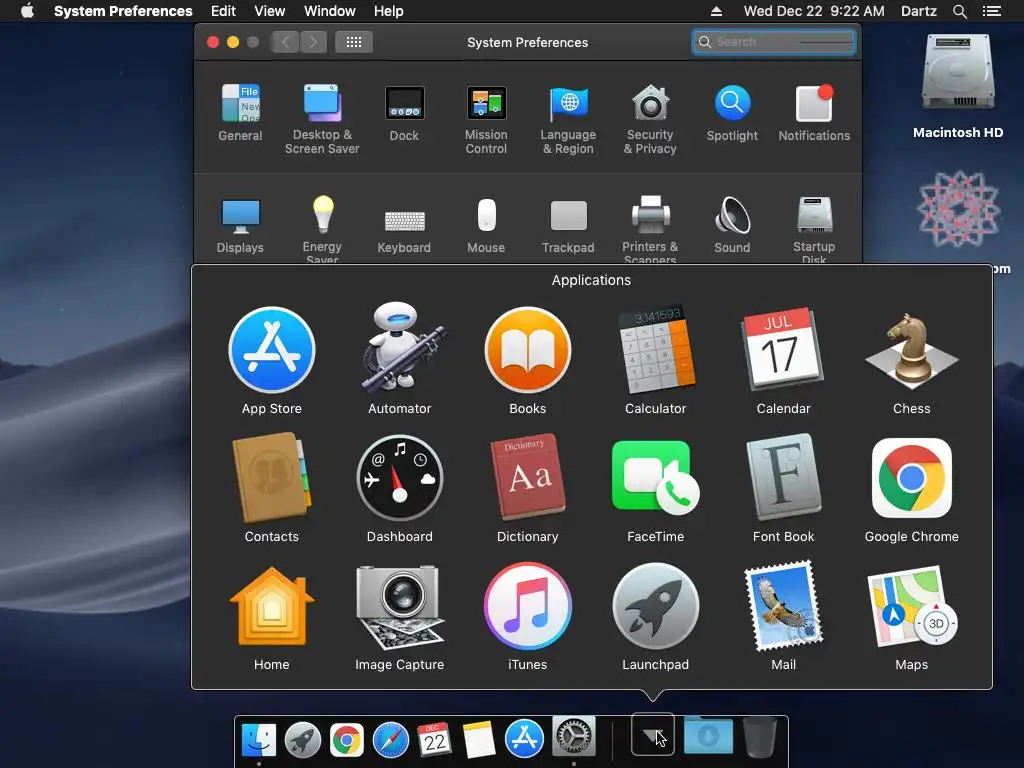Open Calculator in Applications stack
This screenshot has height=768, width=1024.
click(x=656, y=349)
